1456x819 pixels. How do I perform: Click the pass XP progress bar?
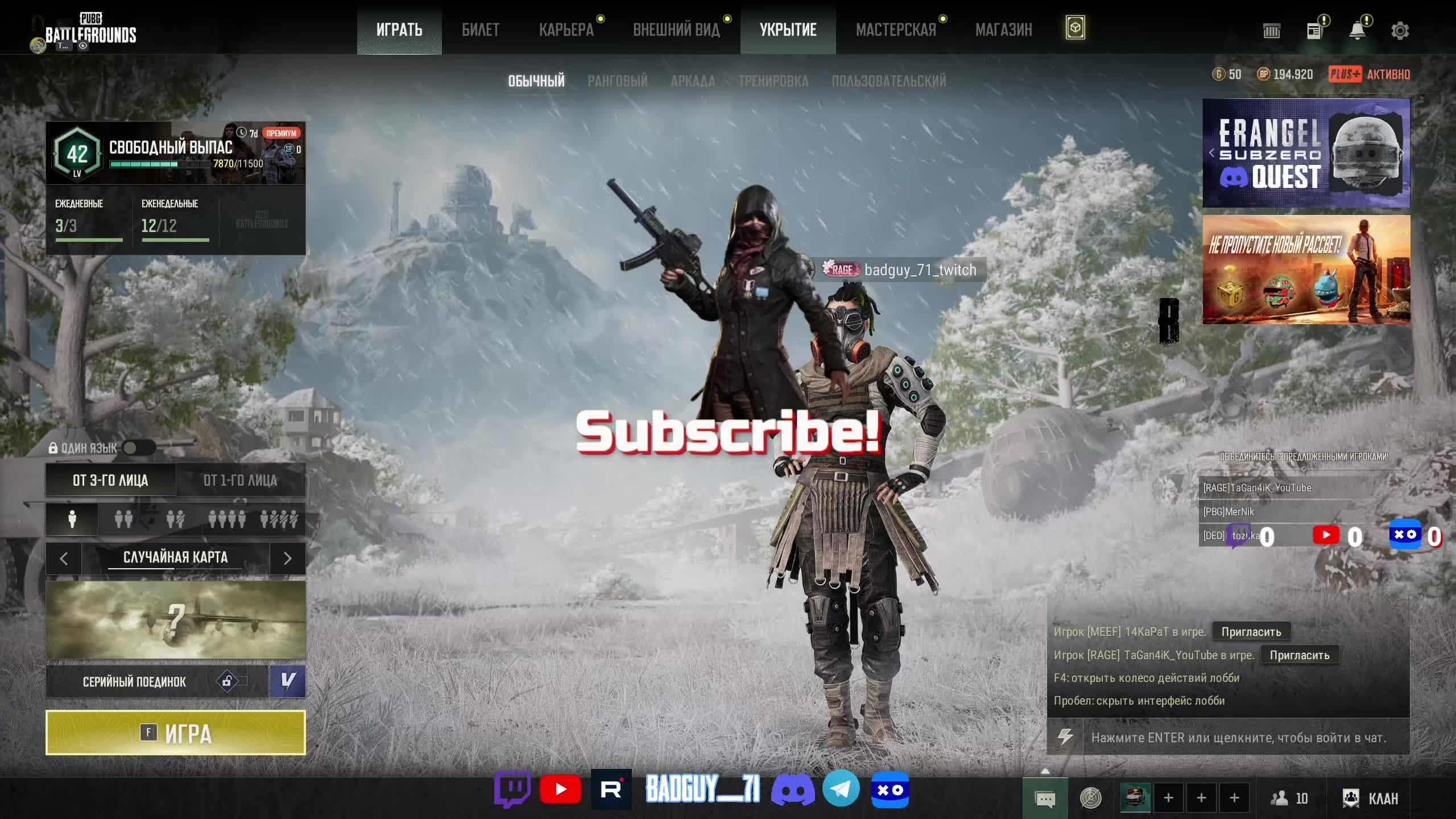[159, 164]
